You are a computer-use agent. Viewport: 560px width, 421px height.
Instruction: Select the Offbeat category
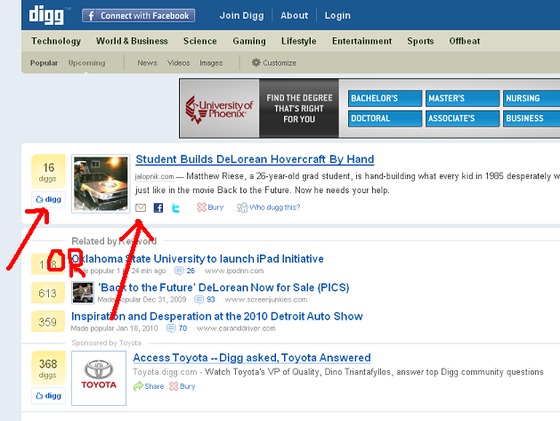(464, 41)
